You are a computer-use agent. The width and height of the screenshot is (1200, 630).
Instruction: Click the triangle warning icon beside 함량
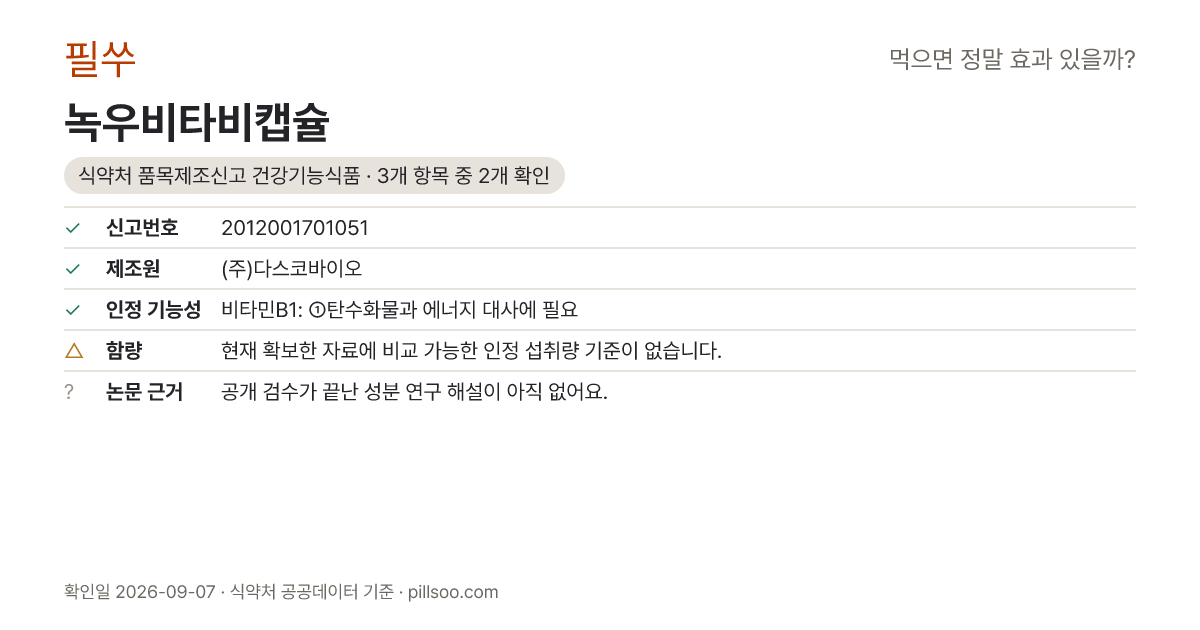click(x=73, y=350)
